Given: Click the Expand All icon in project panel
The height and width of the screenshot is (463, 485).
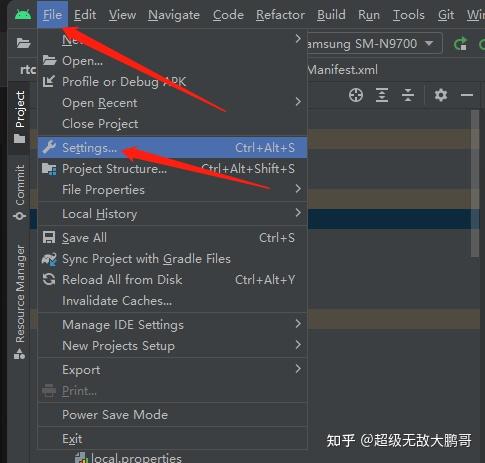Looking at the screenshot, I should coord(382,95).
